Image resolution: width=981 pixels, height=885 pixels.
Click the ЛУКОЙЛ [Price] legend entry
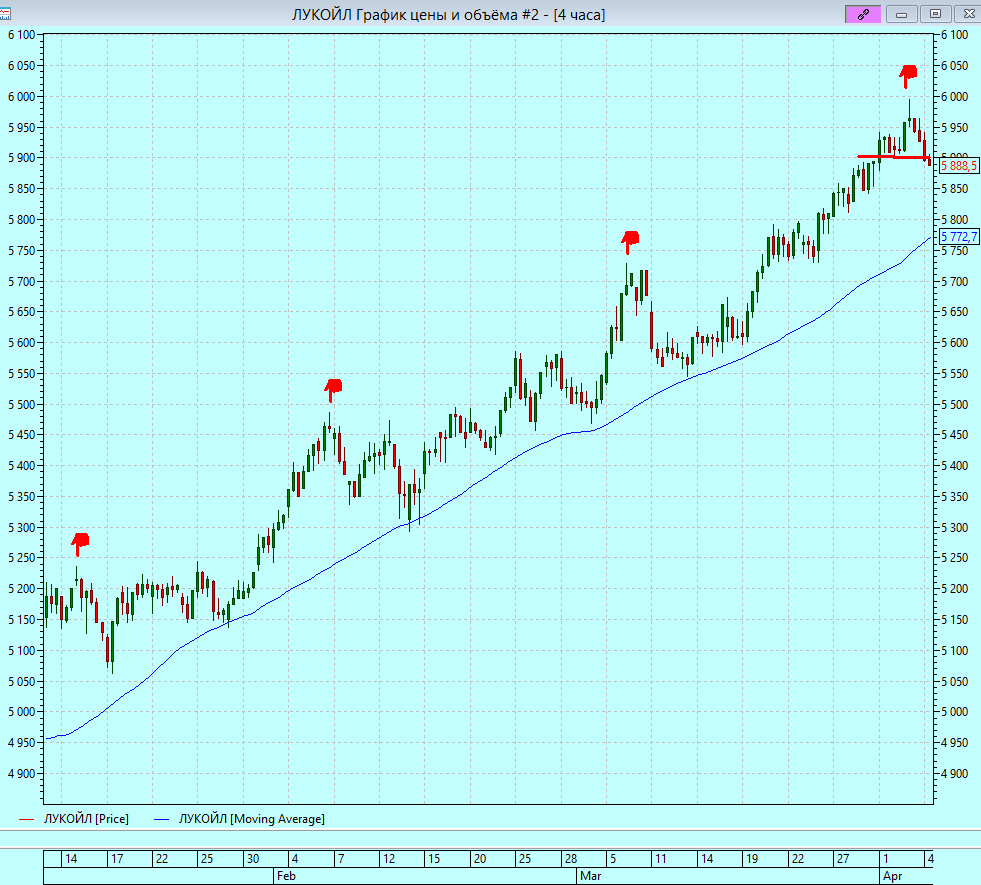coord(86,819)
